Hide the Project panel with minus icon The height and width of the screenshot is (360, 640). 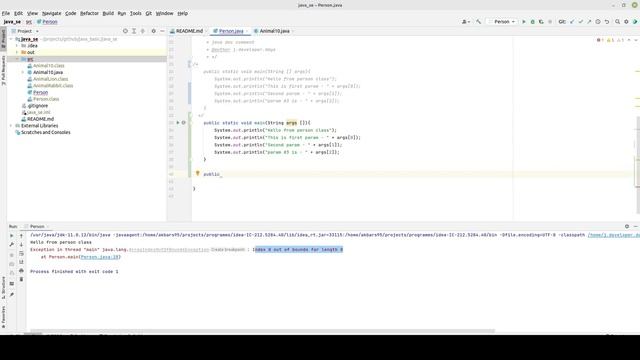coord(162,31)
